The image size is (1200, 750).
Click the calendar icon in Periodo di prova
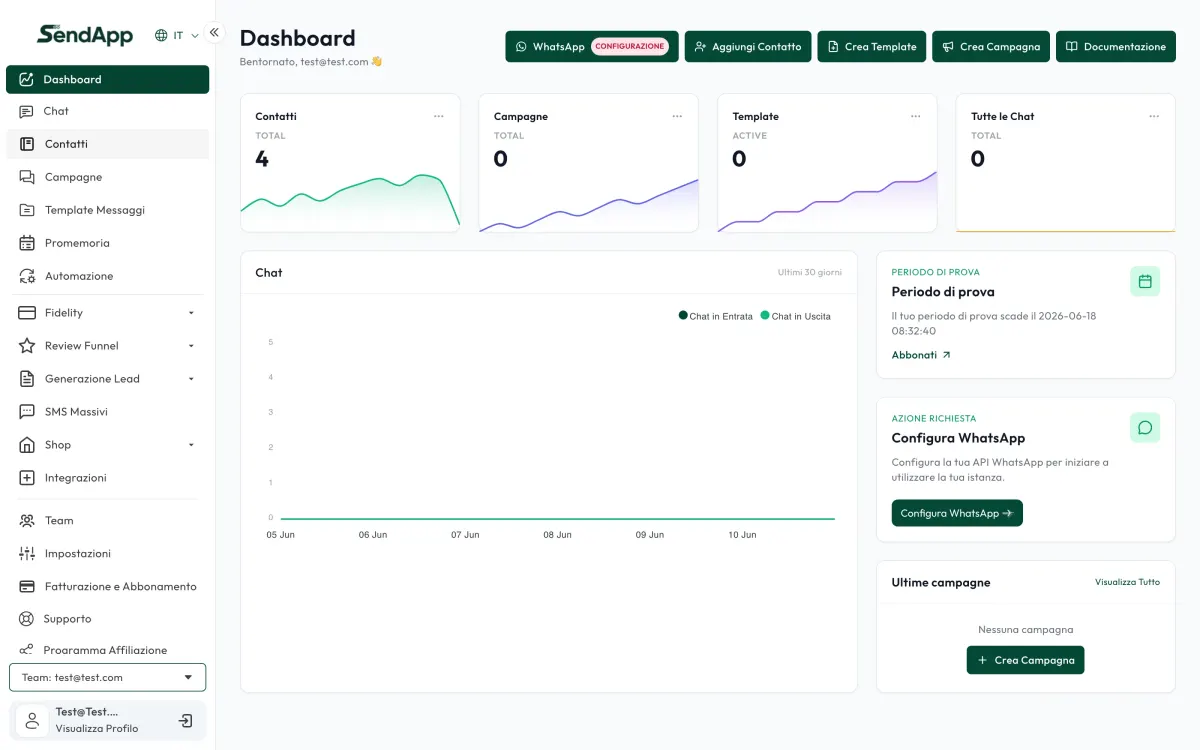(1145, 281)
